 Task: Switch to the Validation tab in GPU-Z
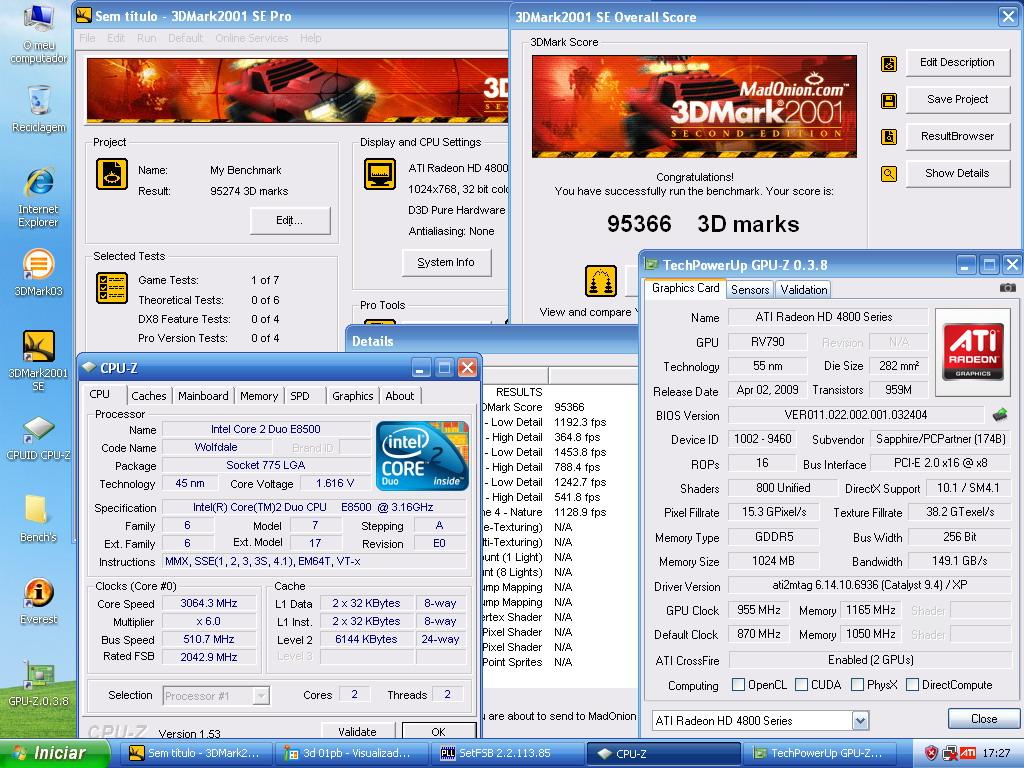[803, 289]
